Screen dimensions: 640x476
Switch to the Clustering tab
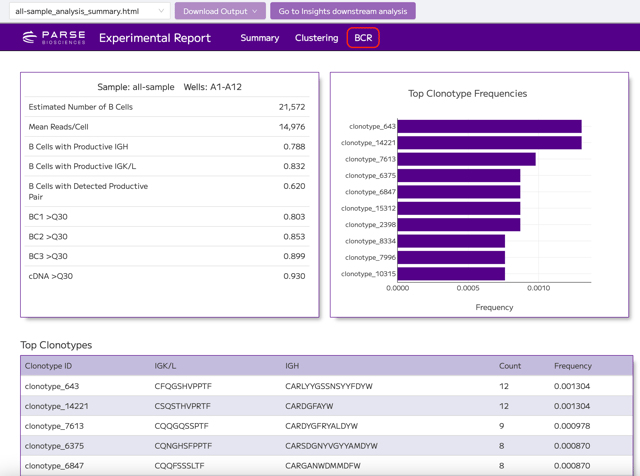click(x=316, y=38)
